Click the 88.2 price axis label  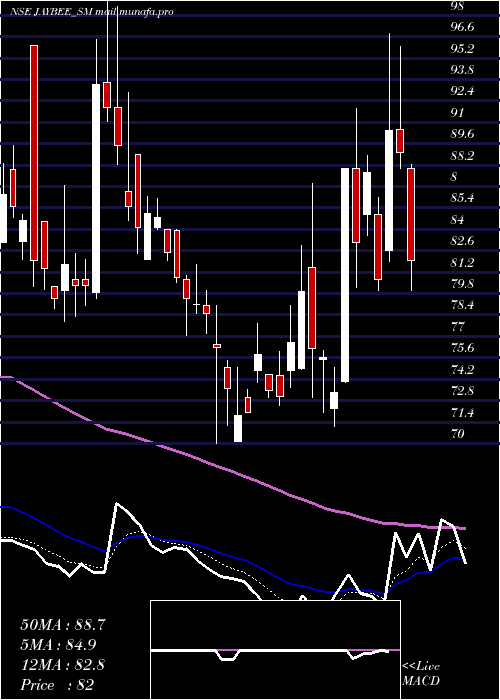462,156
